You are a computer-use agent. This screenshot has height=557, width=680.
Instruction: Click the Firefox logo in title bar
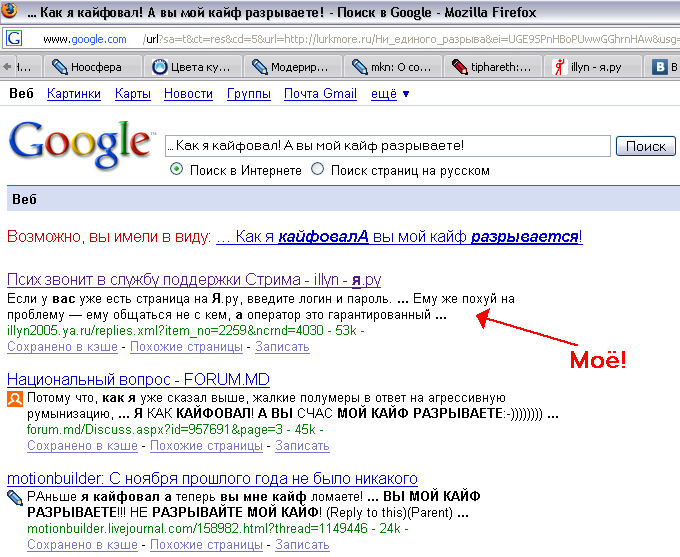[x=8, y=10]
